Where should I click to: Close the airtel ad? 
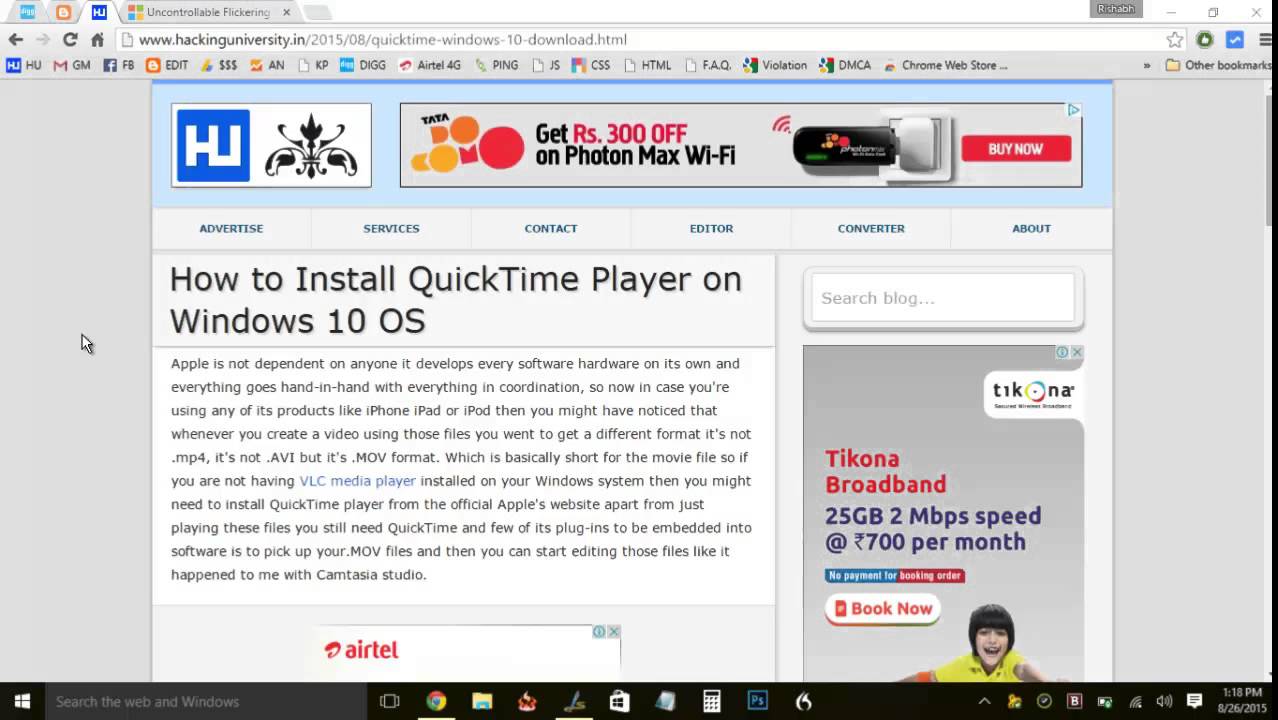pyautogui.click(x=614, y=632)
